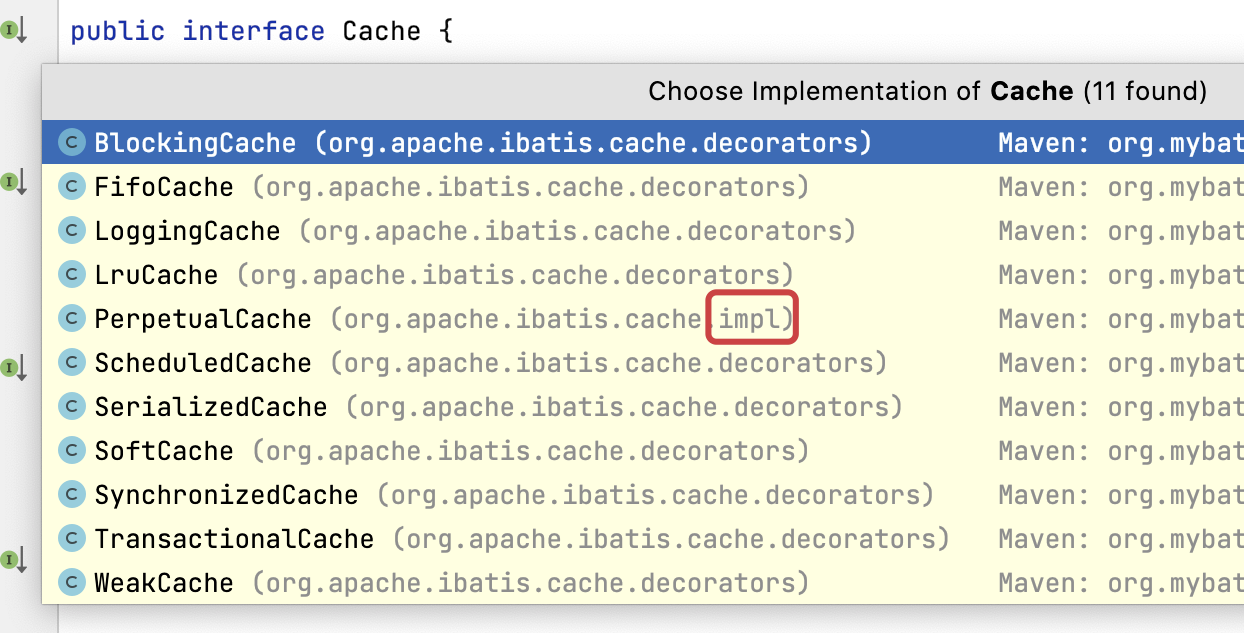
Task: Click the popup title Choose Implementation of Cache
Action: tap(928, 92)
